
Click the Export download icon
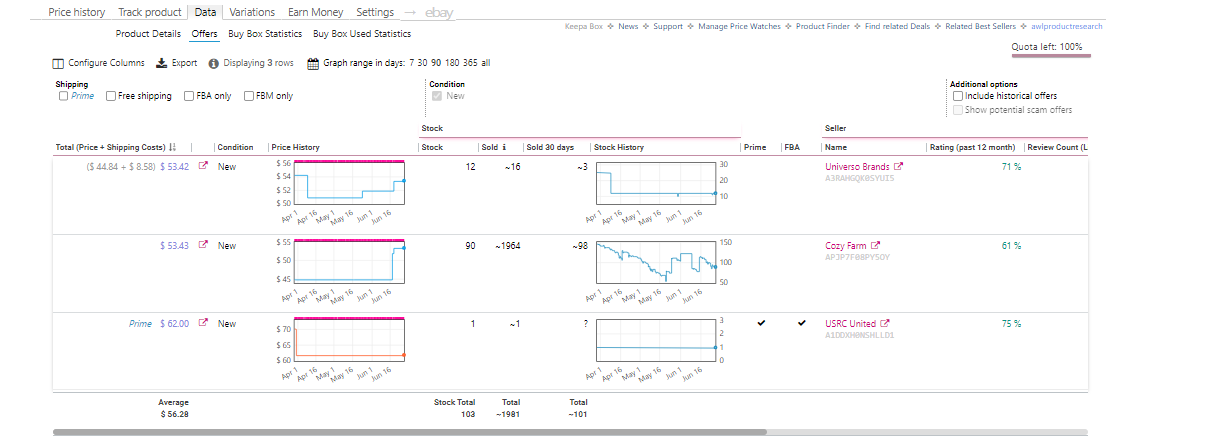click(161, 63)
